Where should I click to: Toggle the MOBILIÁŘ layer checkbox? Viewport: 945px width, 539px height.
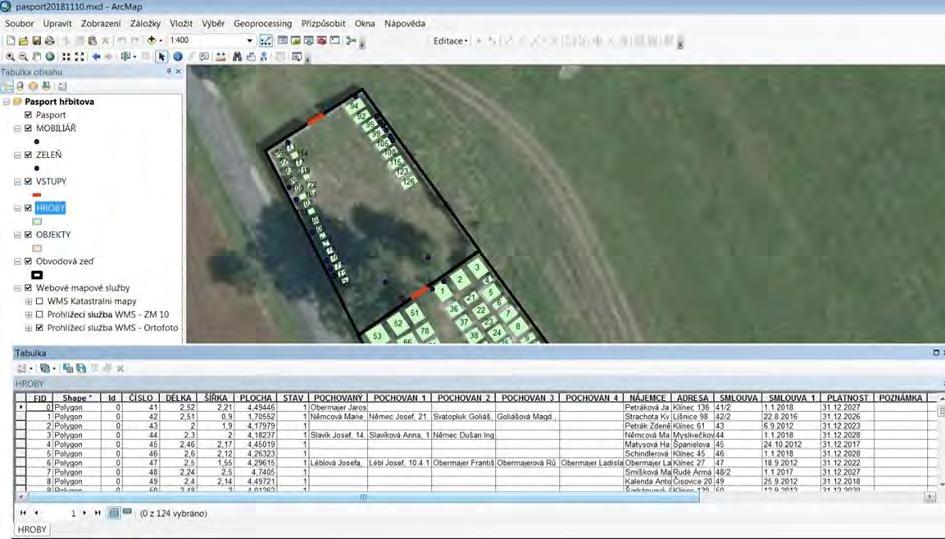(28, 128)
